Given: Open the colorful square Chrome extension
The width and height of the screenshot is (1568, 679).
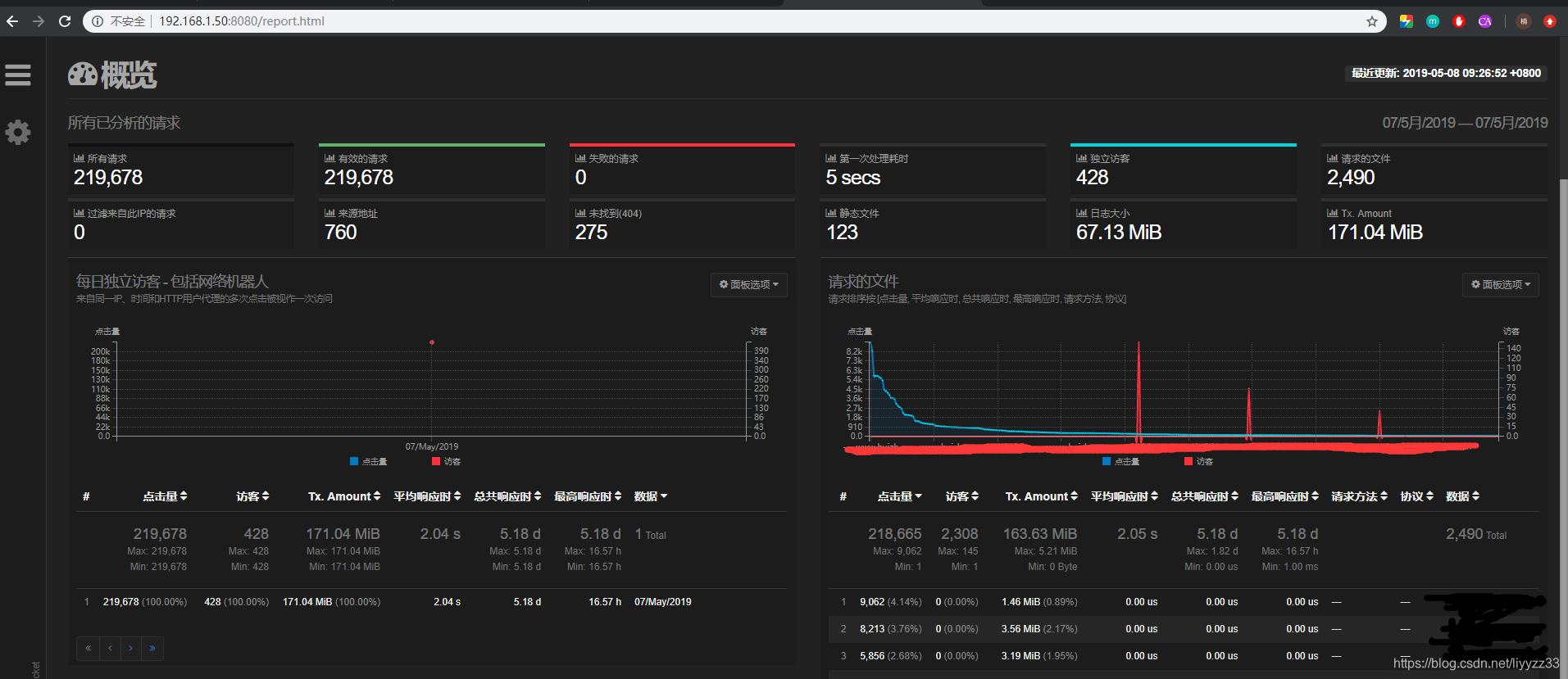Looking at the screenshot, I should [1407, 21].
